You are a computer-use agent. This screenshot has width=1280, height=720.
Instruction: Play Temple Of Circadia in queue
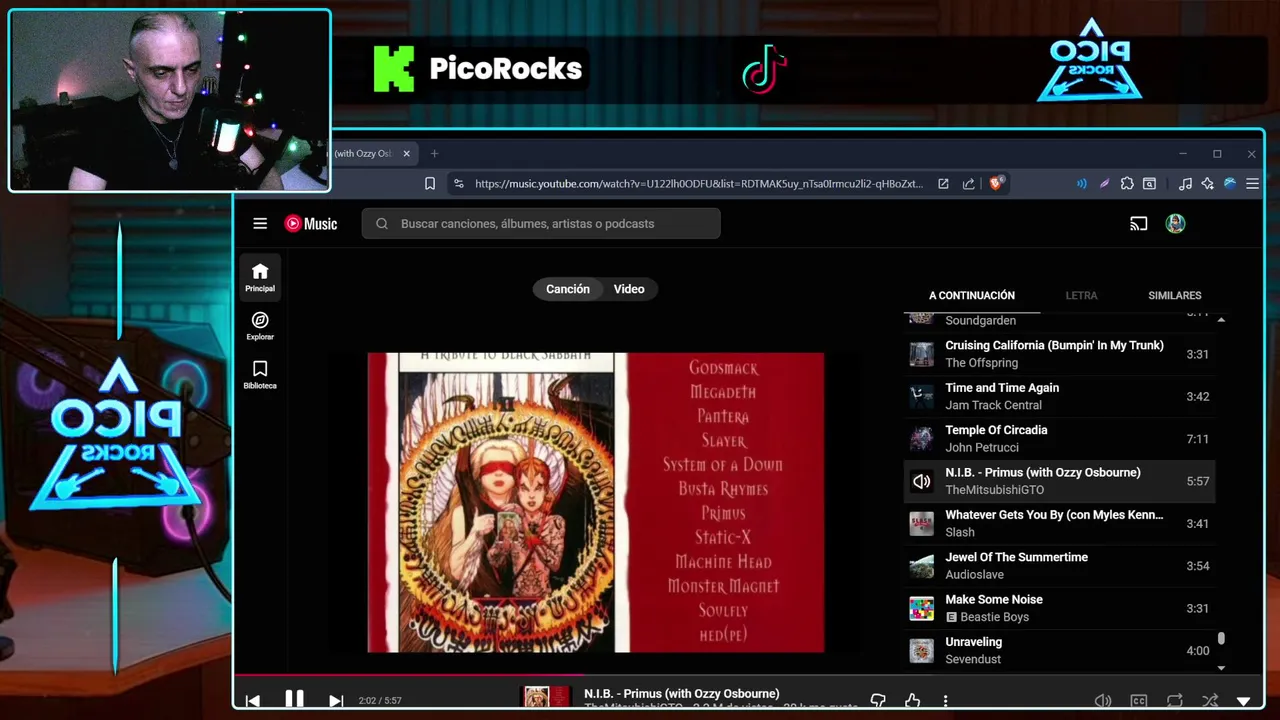pyautogui.click(x=1060, y=439)
